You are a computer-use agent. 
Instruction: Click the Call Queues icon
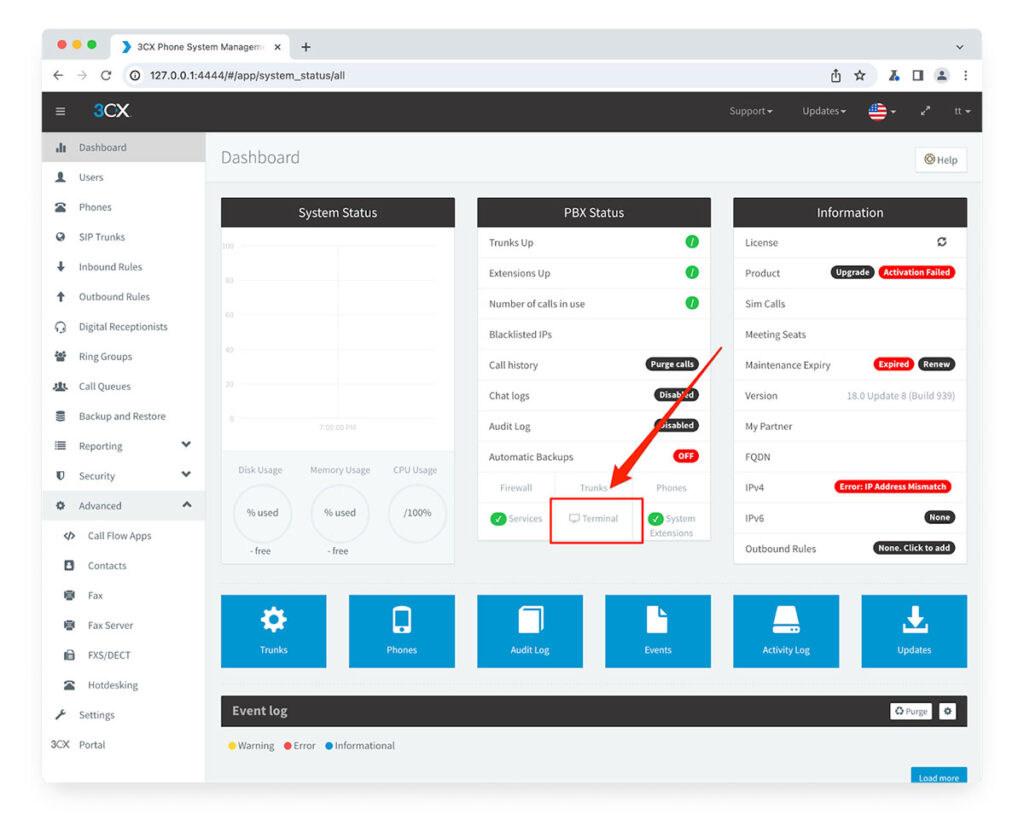coord(60,386)
